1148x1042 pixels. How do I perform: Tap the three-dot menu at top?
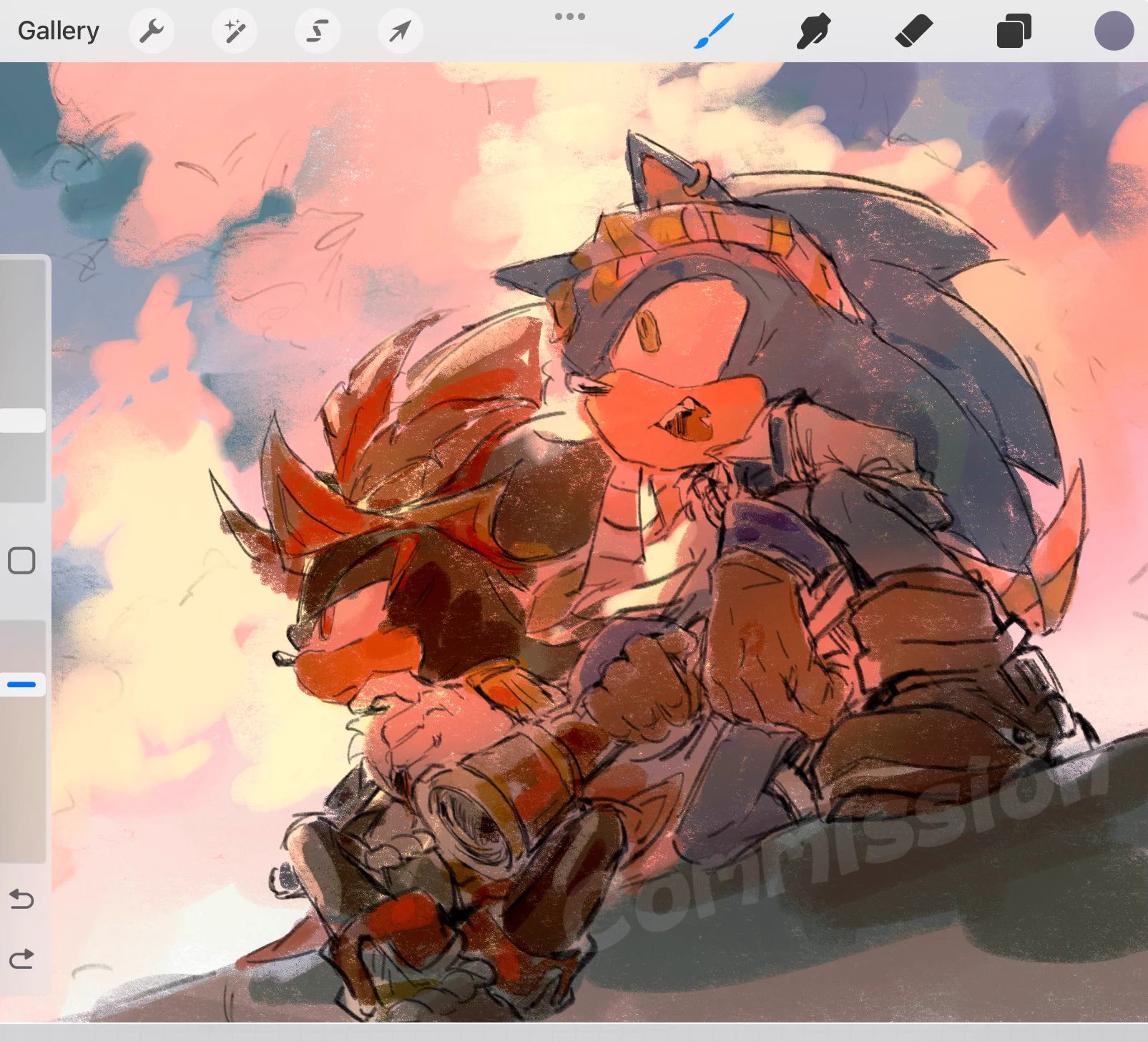point(570,16)
